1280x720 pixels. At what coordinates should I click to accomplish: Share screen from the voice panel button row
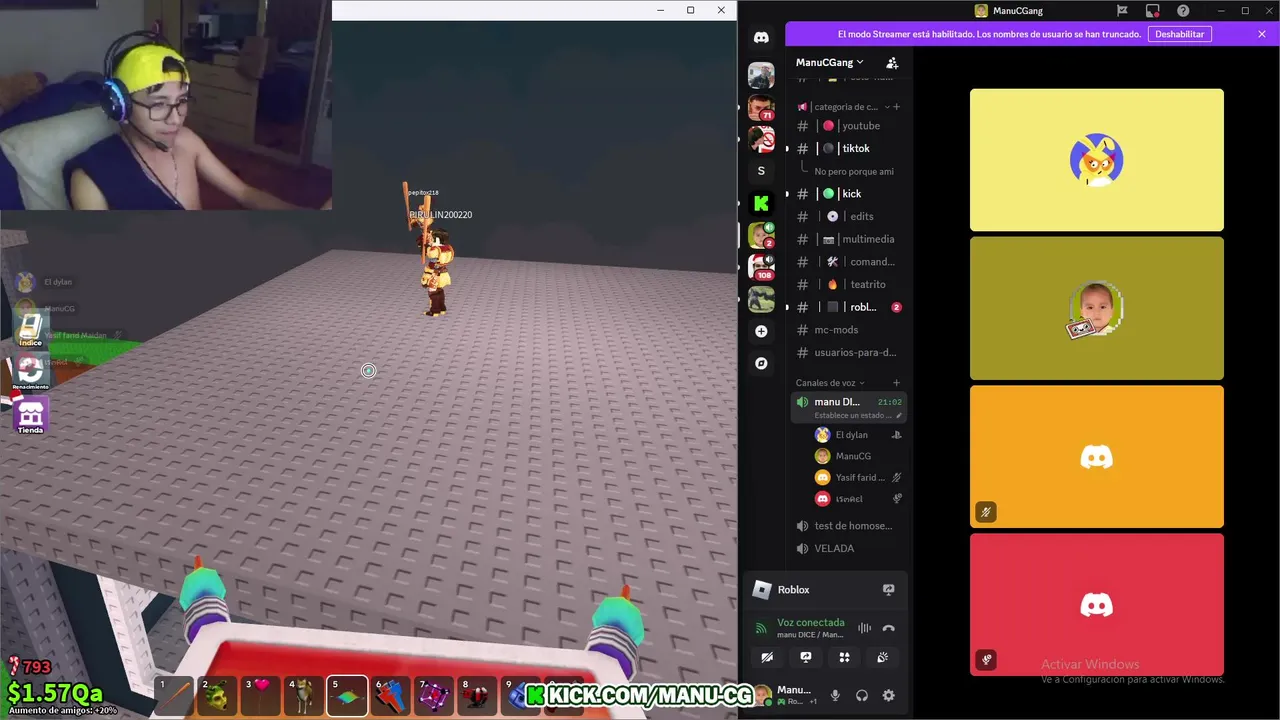pyautogui.click(x=806, y=657)
